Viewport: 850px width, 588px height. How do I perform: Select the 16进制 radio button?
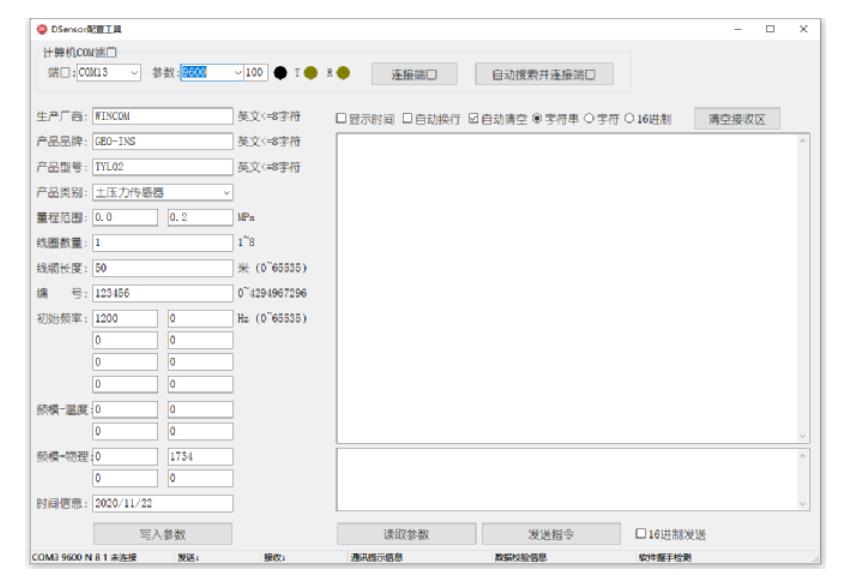point(629,118)
